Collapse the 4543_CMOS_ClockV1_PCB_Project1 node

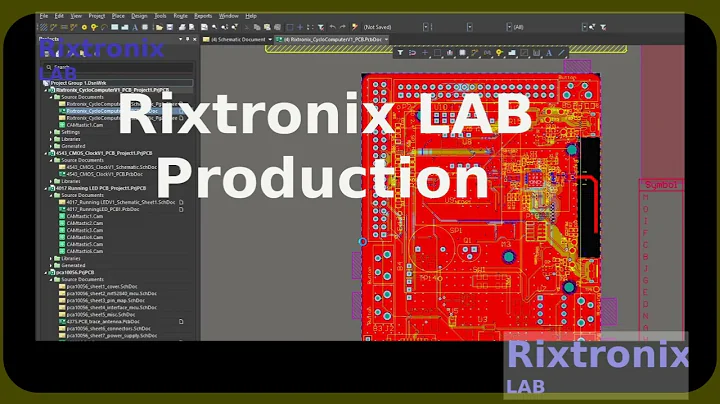(x=46, y=153)
